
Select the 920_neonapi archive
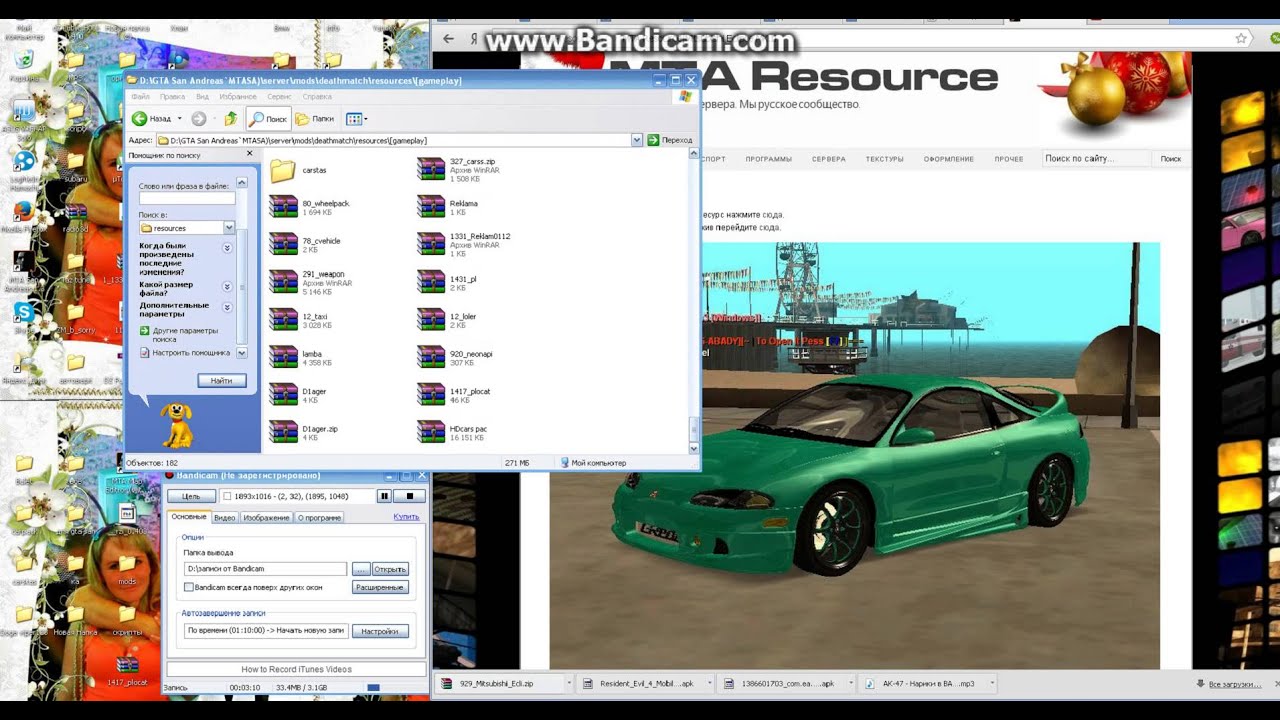(456, 358)
